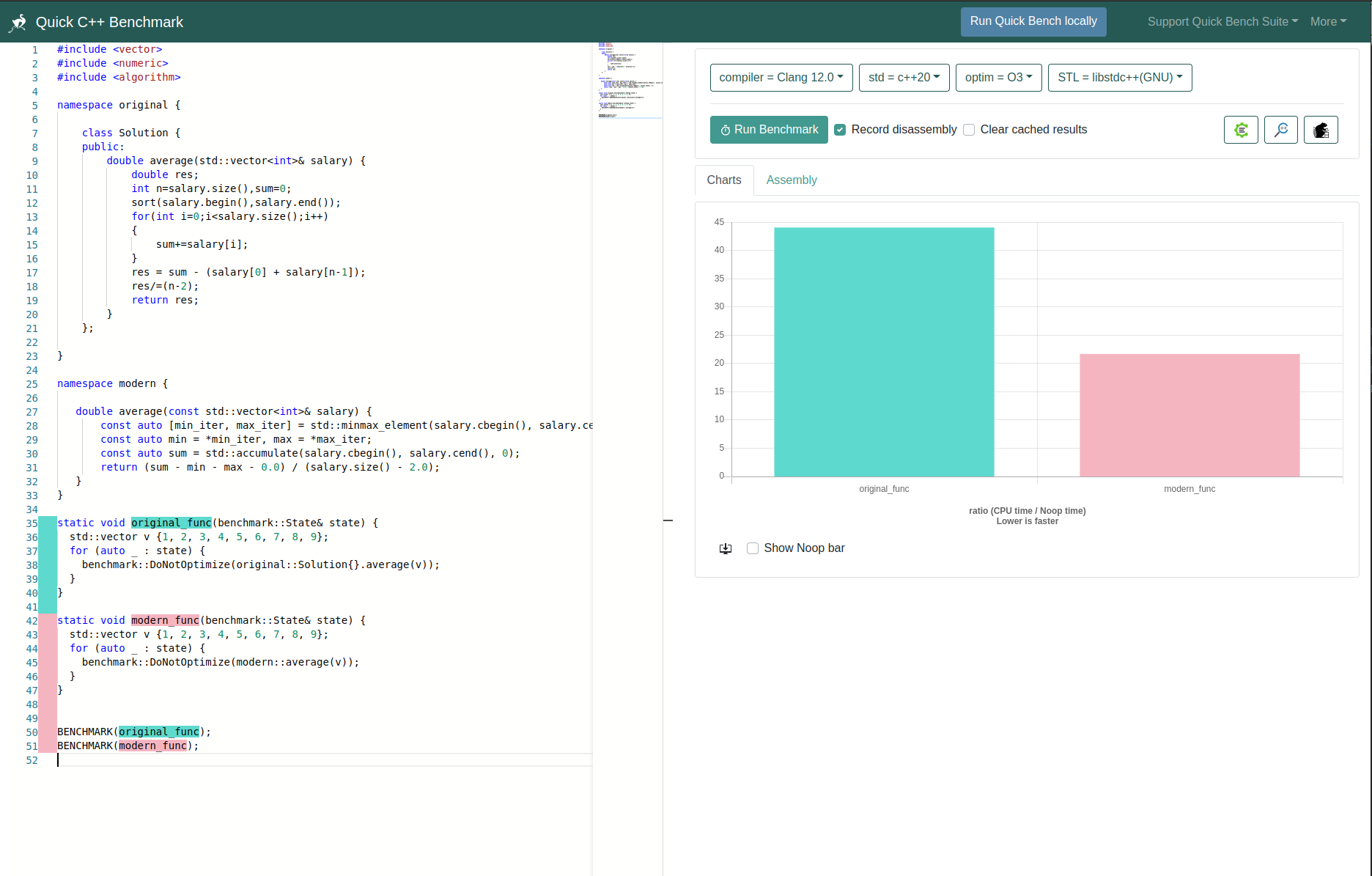
Task: Click the teal original_func bar in chart
Action: pos(884,352)
